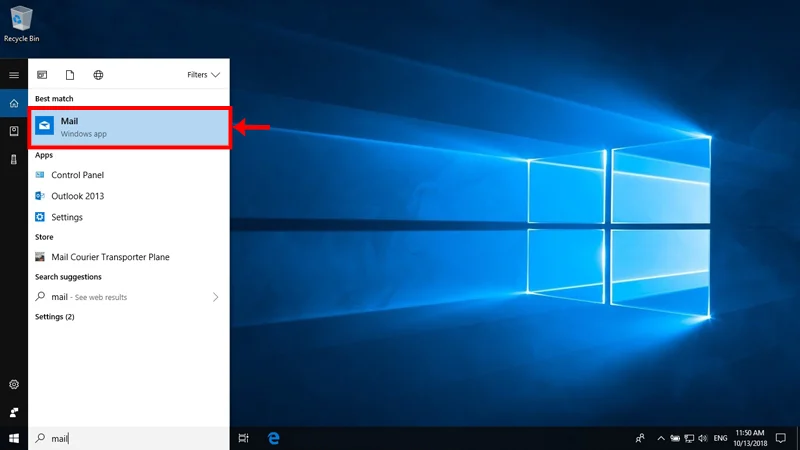800x450 pixels.
Task: Switch input language via ENG indicator
Action: (720, 438)
